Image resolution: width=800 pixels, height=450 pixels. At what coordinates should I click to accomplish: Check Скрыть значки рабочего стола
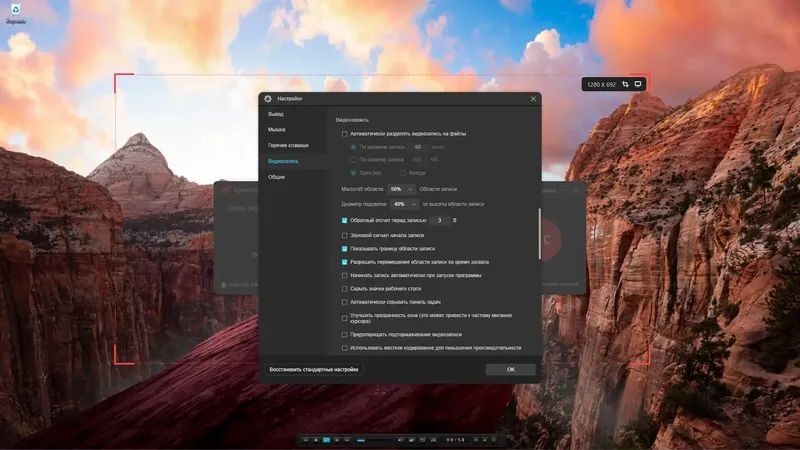(x=344, y=289)
